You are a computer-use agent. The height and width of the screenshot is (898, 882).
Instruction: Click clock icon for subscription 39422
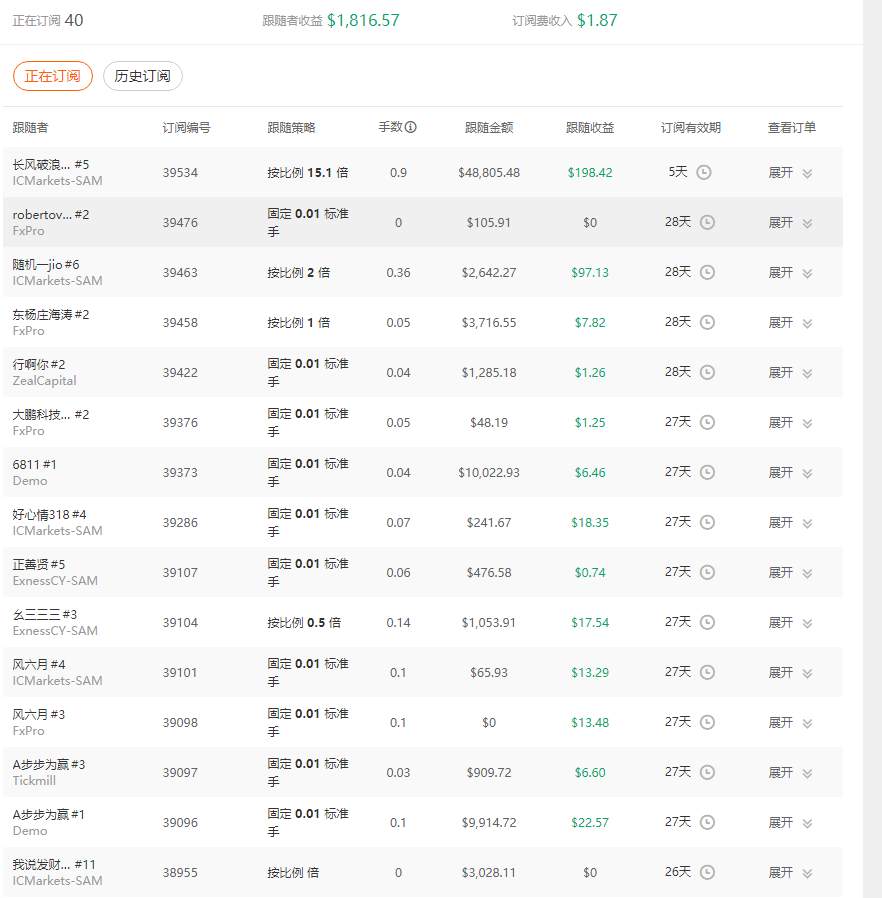point(707,372)
